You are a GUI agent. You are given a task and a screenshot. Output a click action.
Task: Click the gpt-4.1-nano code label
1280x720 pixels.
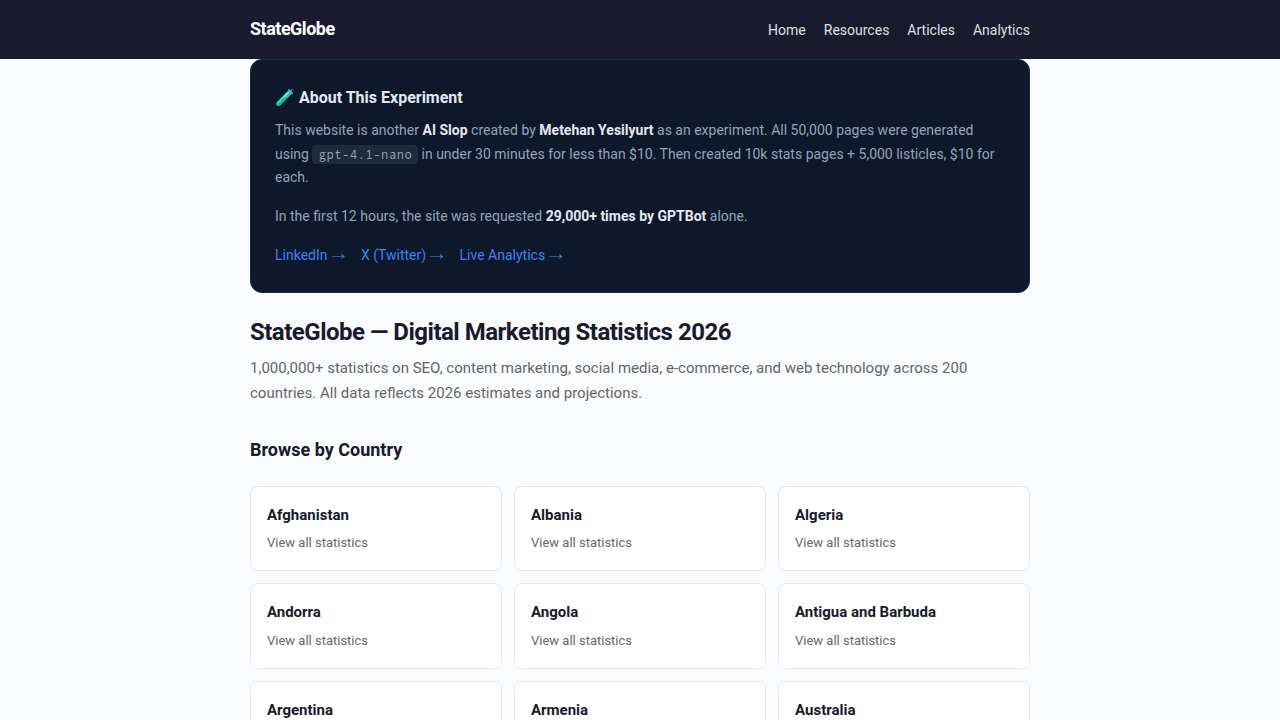coord(365,154)
